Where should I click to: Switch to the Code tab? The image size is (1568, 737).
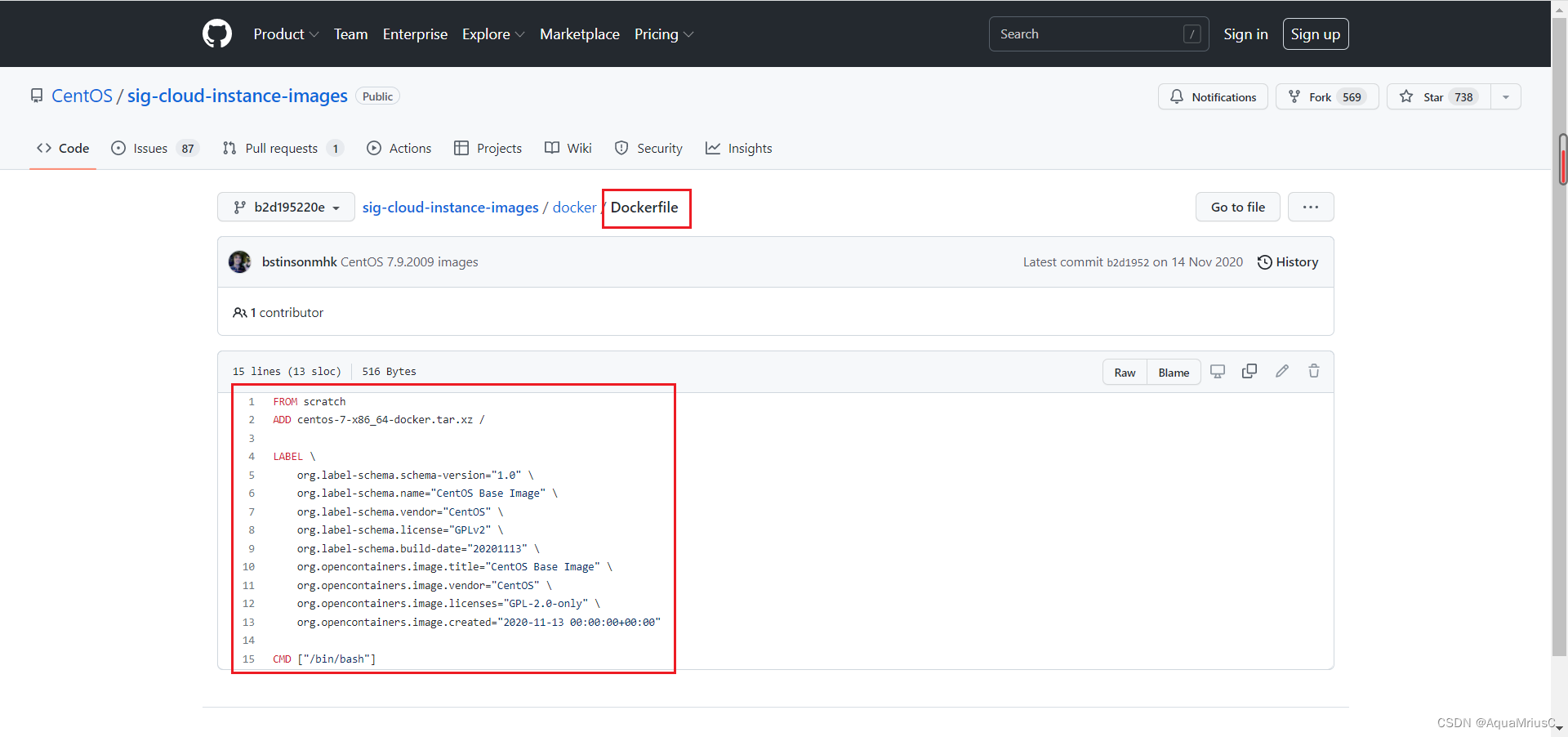coord(63,148)
